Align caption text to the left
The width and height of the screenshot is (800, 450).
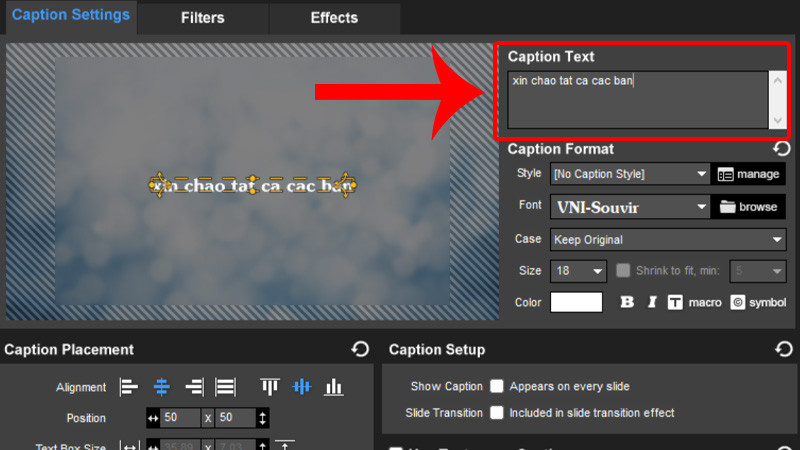click(x=130, y=387)
